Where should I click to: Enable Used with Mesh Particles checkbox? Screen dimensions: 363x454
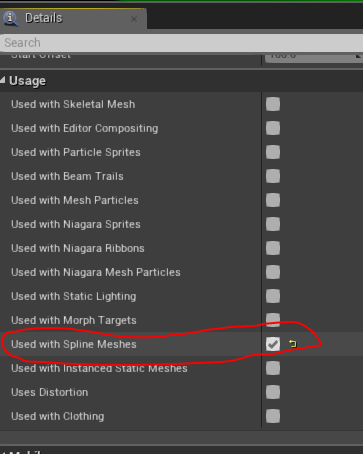pos(273,200)
